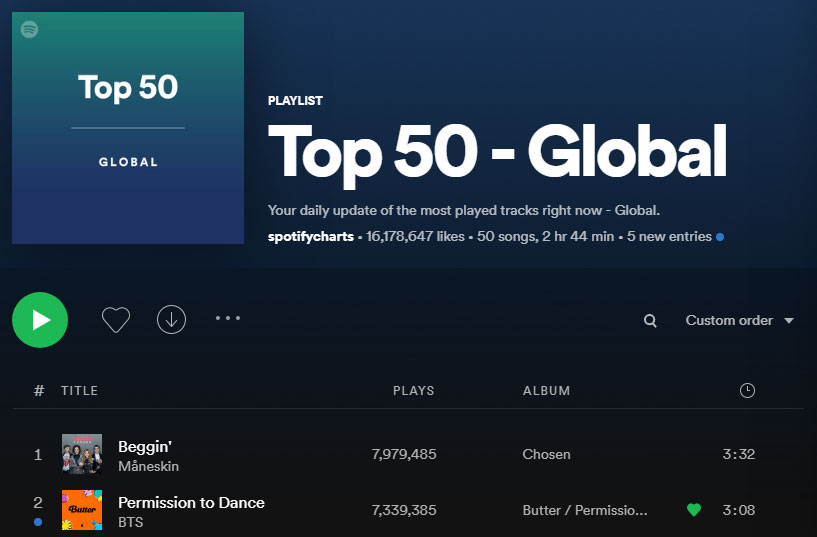
Task: Click the 16,178,647 likes text
Action: [x=415, y=236]
